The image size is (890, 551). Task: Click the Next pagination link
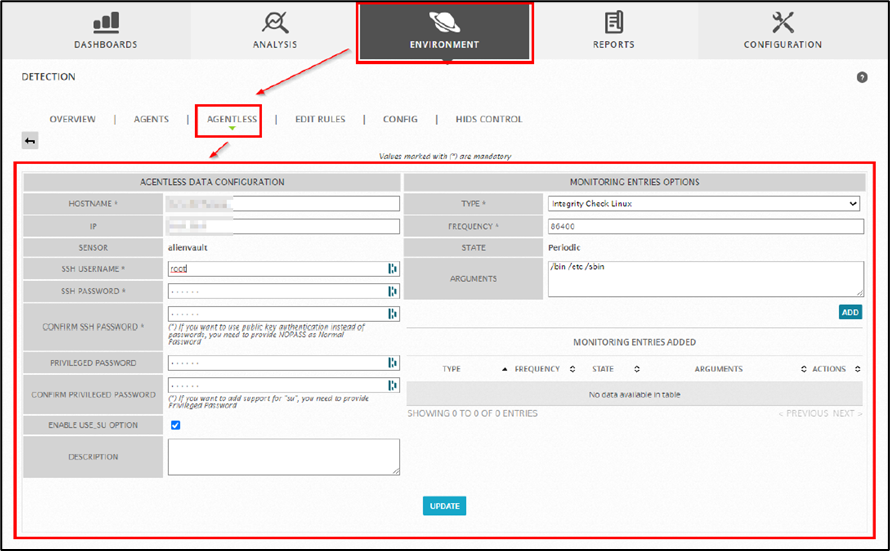click(x=846, y=413)
